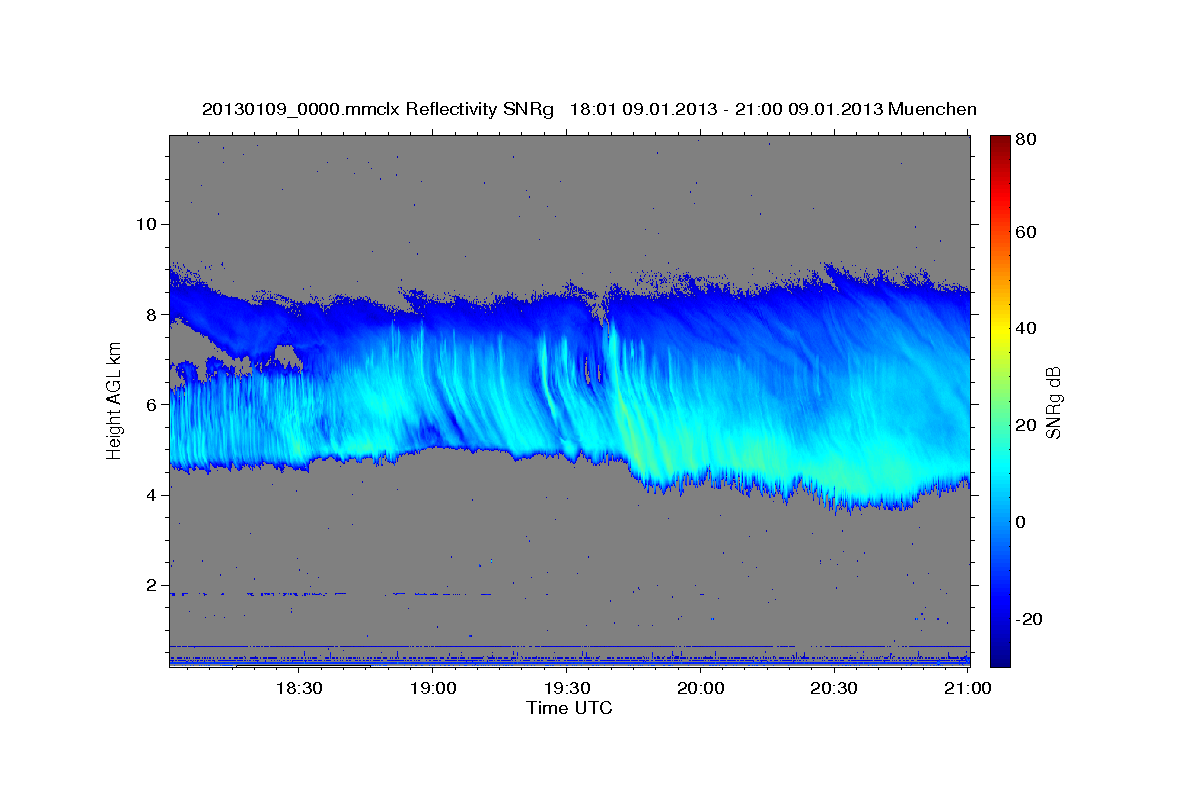Click the colorbar value 20

[1025, 425]
